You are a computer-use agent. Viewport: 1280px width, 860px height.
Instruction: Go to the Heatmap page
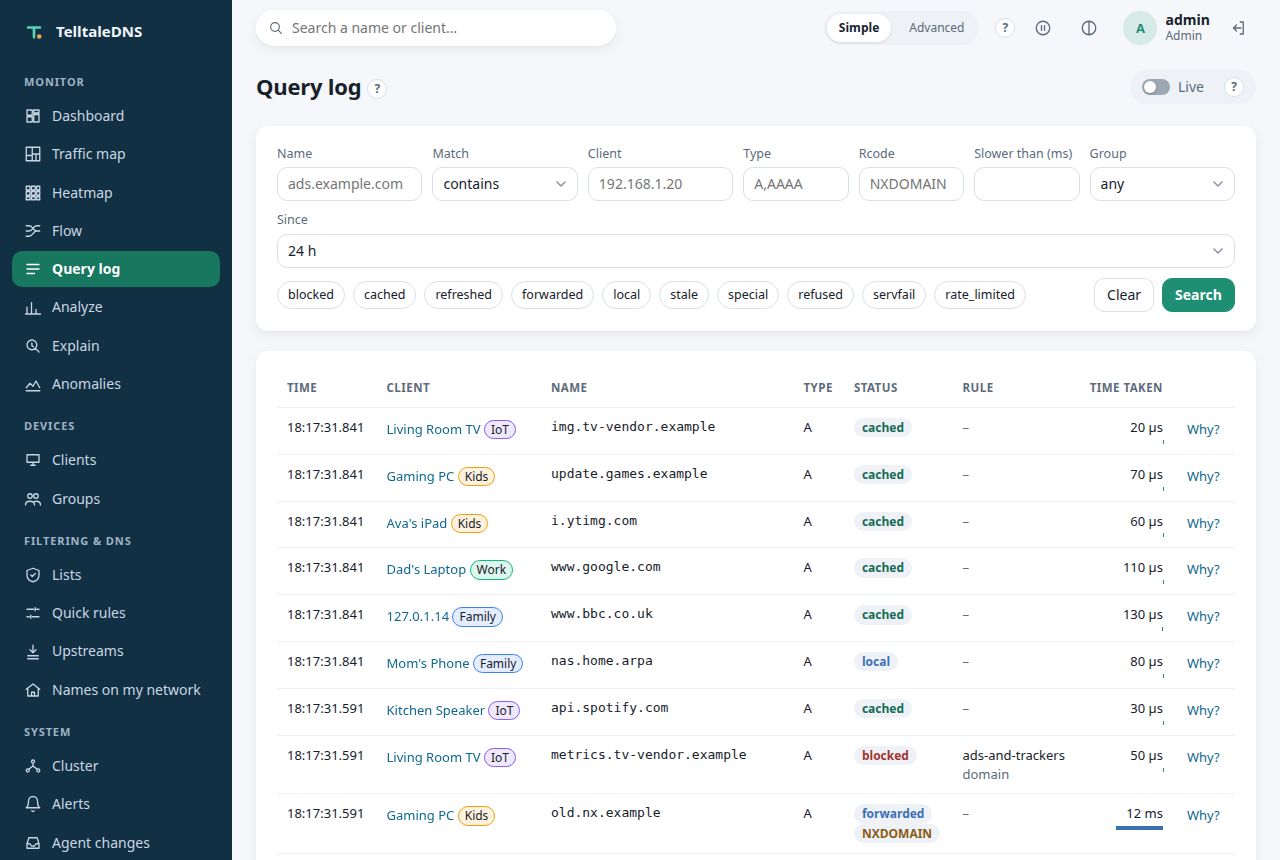point(116,193)
